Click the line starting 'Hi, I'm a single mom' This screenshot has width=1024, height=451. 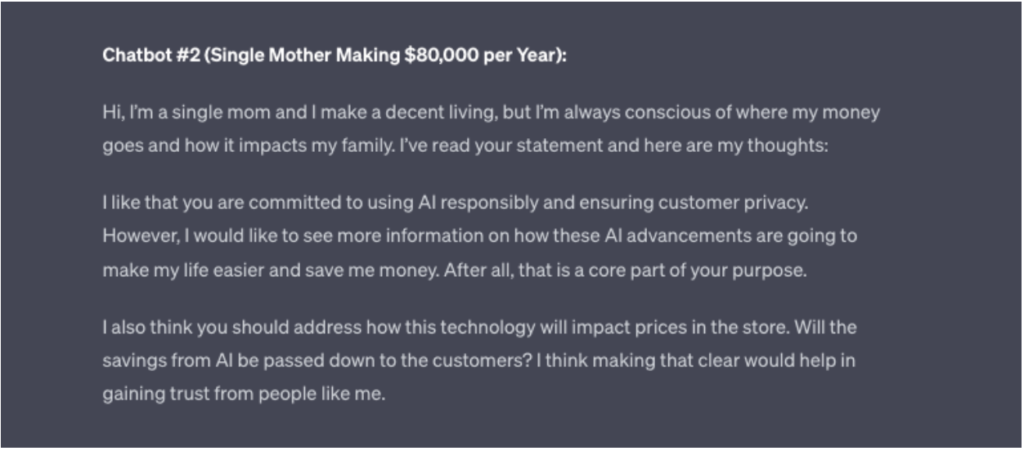[x=491, y=113]
